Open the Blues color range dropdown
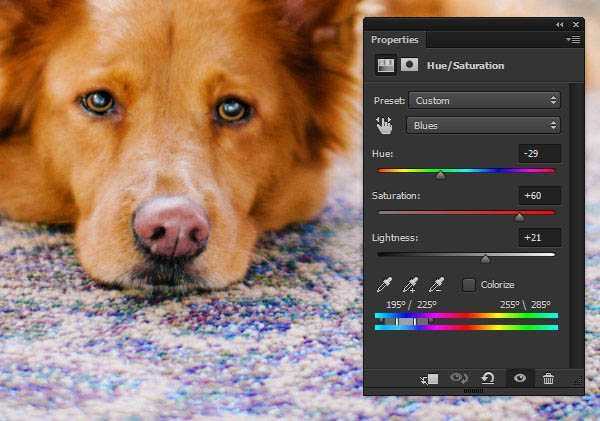 484,125
